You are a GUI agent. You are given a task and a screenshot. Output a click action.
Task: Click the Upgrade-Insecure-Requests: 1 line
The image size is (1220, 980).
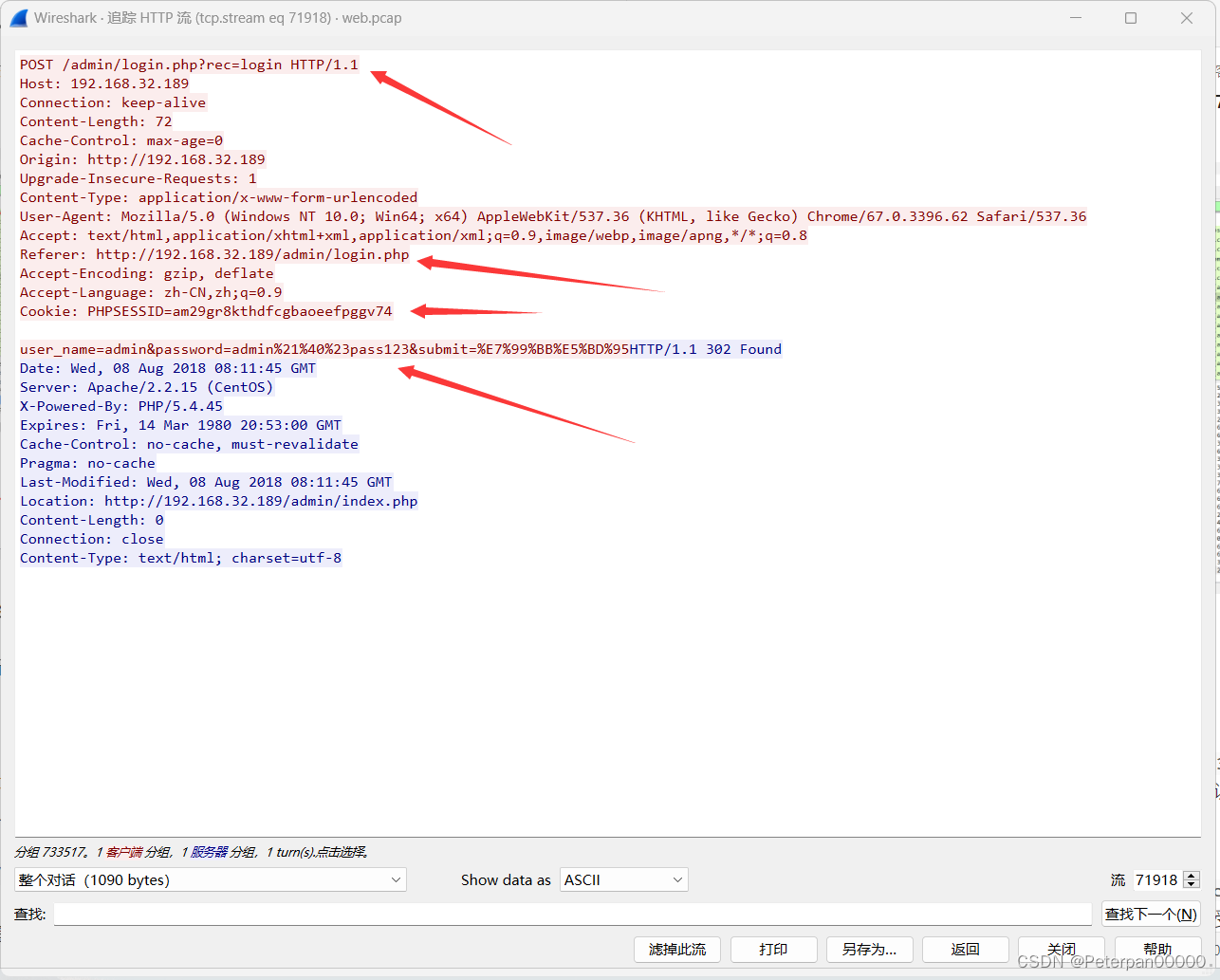pos(139,178)
